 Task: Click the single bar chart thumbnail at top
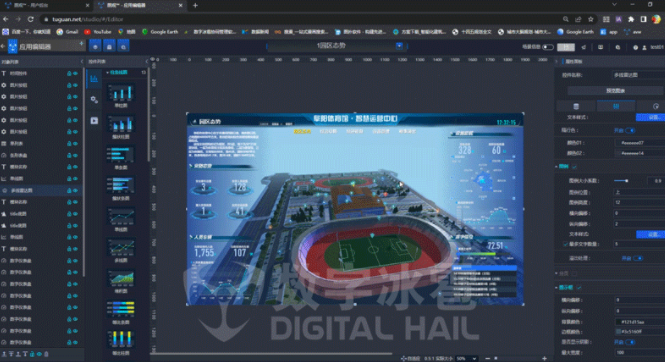coord(121,93)
